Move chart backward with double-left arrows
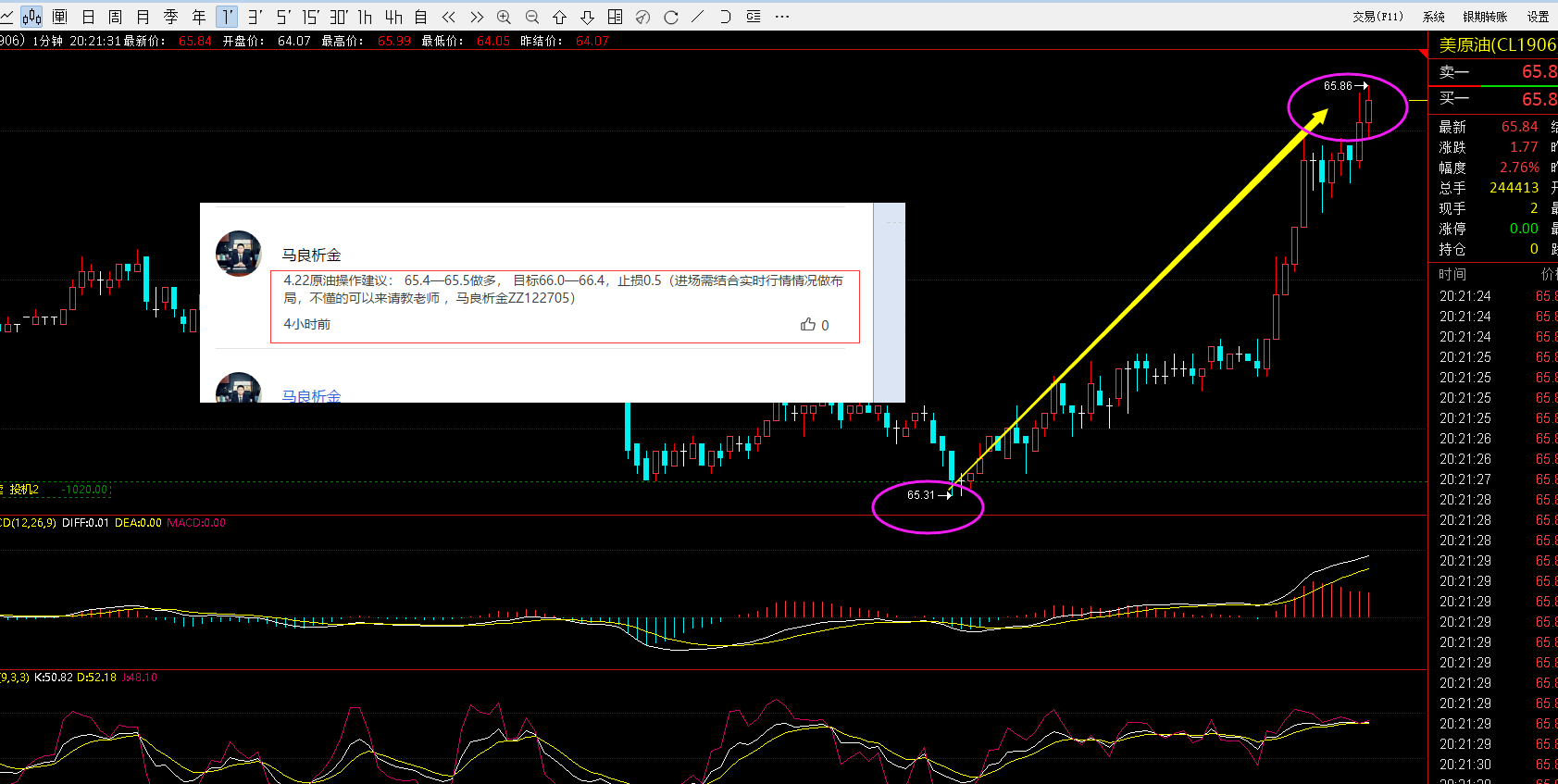This screenshot has width=1558, height=784. coord(449,17)
